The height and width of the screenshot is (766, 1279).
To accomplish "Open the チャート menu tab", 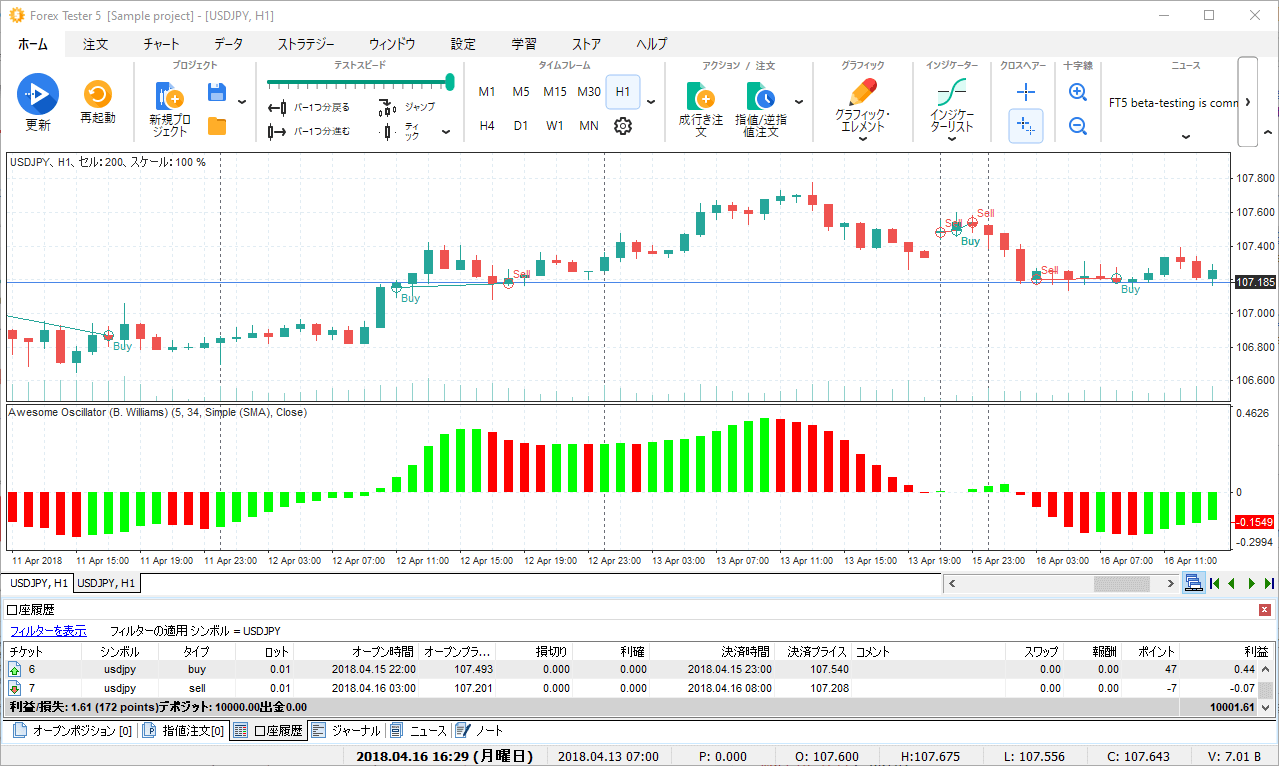I will pos(161,44).
